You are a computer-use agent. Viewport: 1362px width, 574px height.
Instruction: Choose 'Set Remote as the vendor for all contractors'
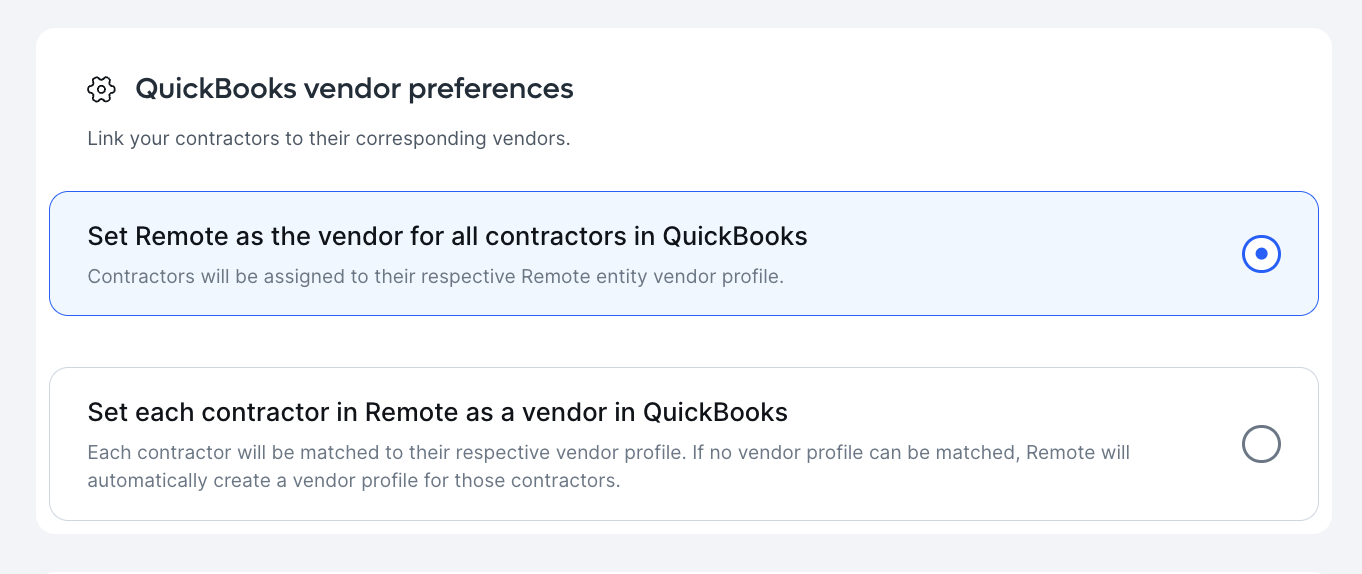pos(447,237)
